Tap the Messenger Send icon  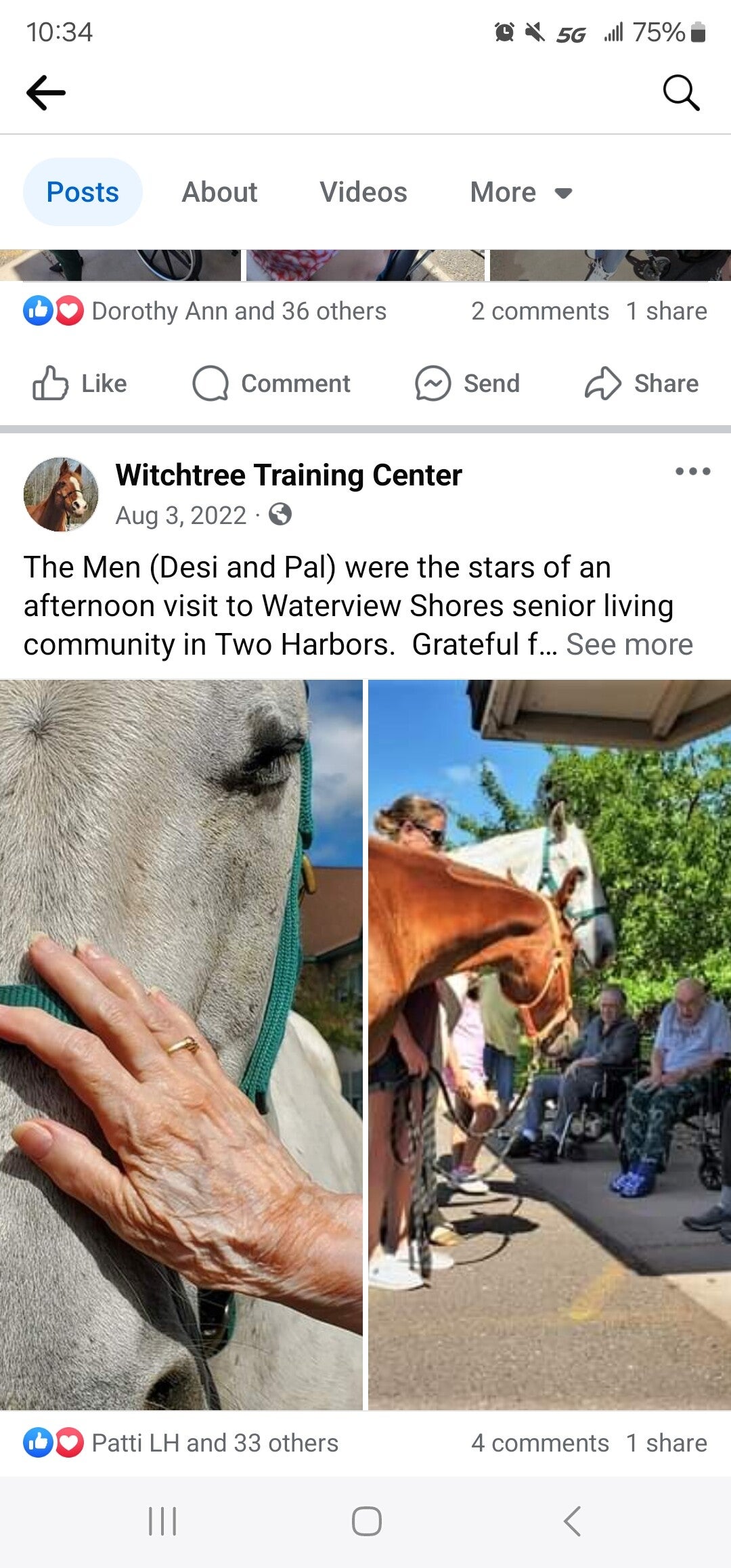(x=433, y=383)
